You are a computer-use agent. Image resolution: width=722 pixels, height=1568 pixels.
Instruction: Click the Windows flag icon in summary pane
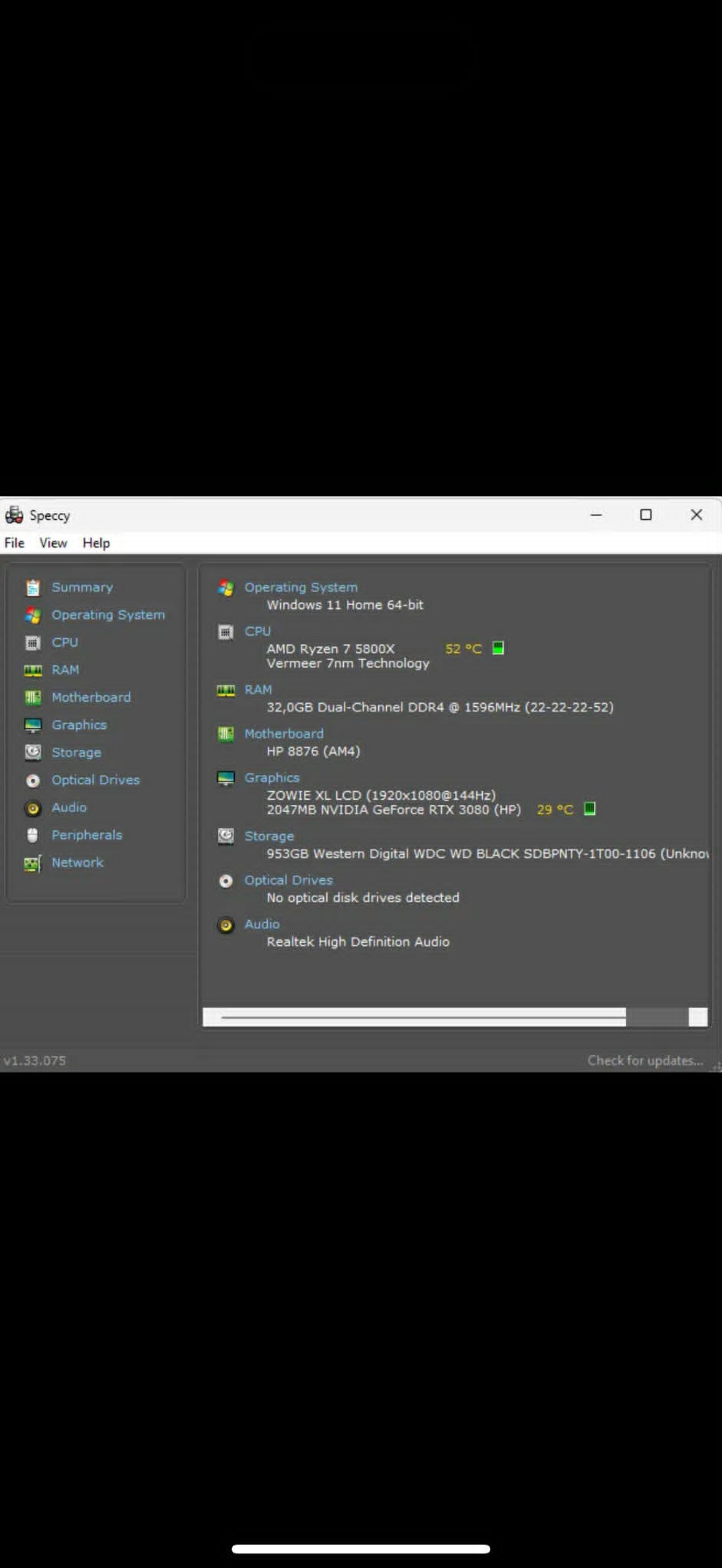[x=226, y=588]
